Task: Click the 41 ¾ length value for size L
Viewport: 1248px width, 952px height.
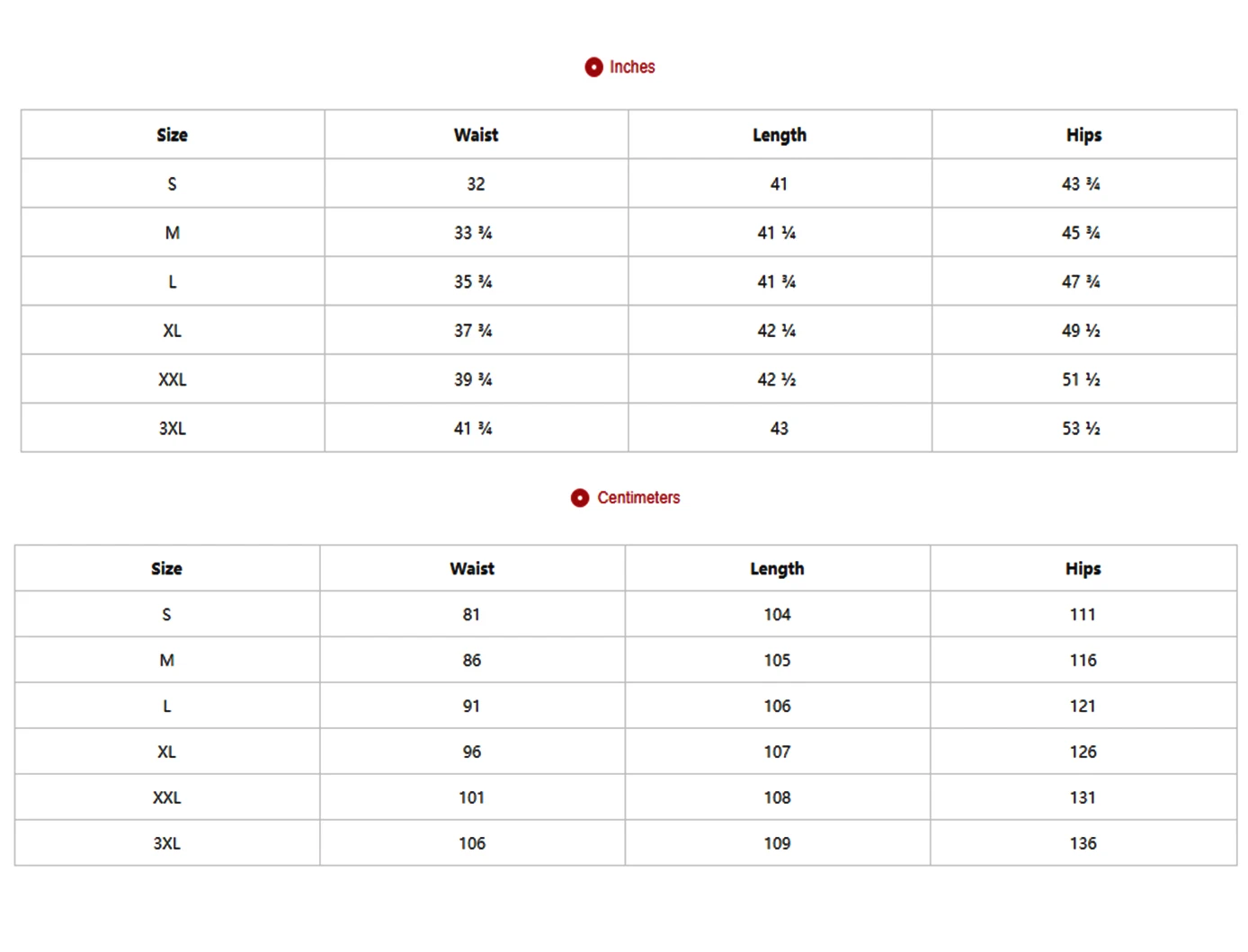Action: (x=777, y=282)
